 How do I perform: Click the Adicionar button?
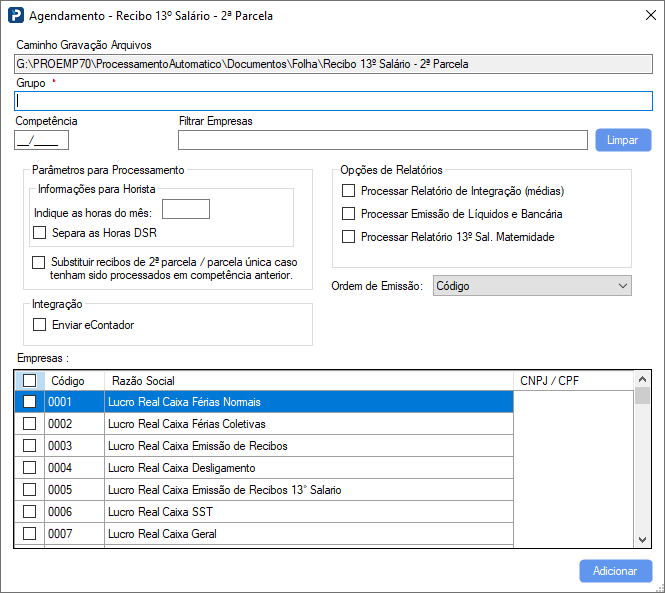(x=615, y=571)
